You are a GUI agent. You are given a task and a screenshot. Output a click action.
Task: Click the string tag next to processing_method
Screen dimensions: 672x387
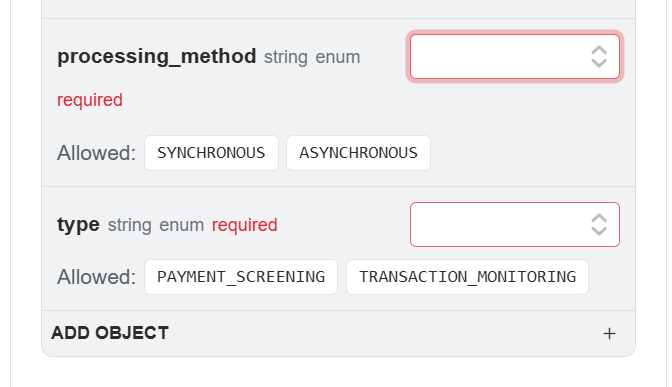[x=286, y=57]
